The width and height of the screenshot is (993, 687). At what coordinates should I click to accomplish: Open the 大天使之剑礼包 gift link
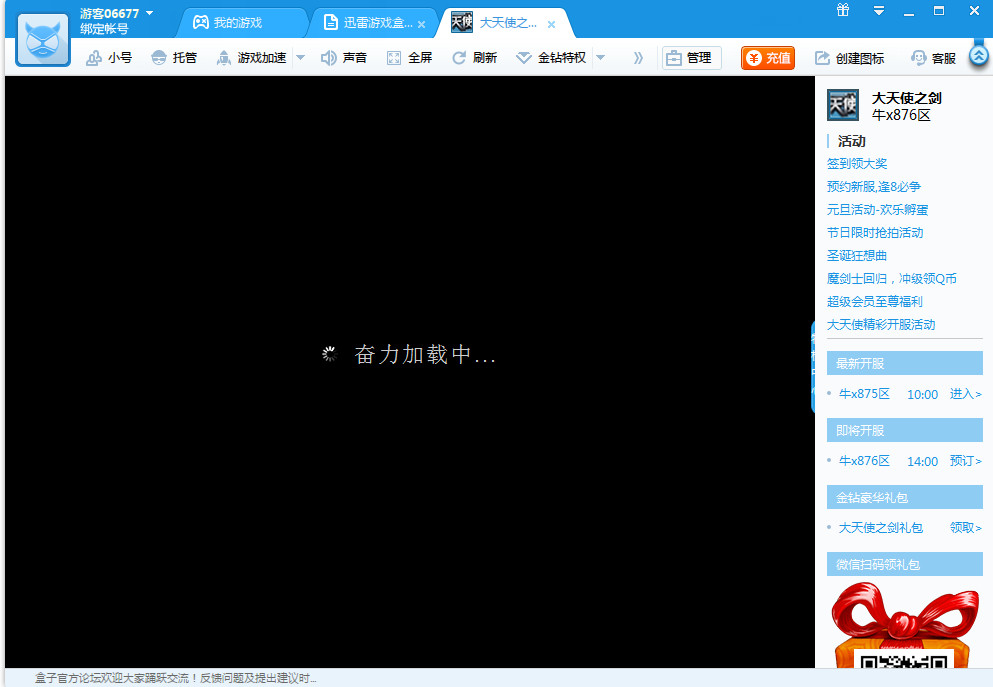(x=880, y=527)
